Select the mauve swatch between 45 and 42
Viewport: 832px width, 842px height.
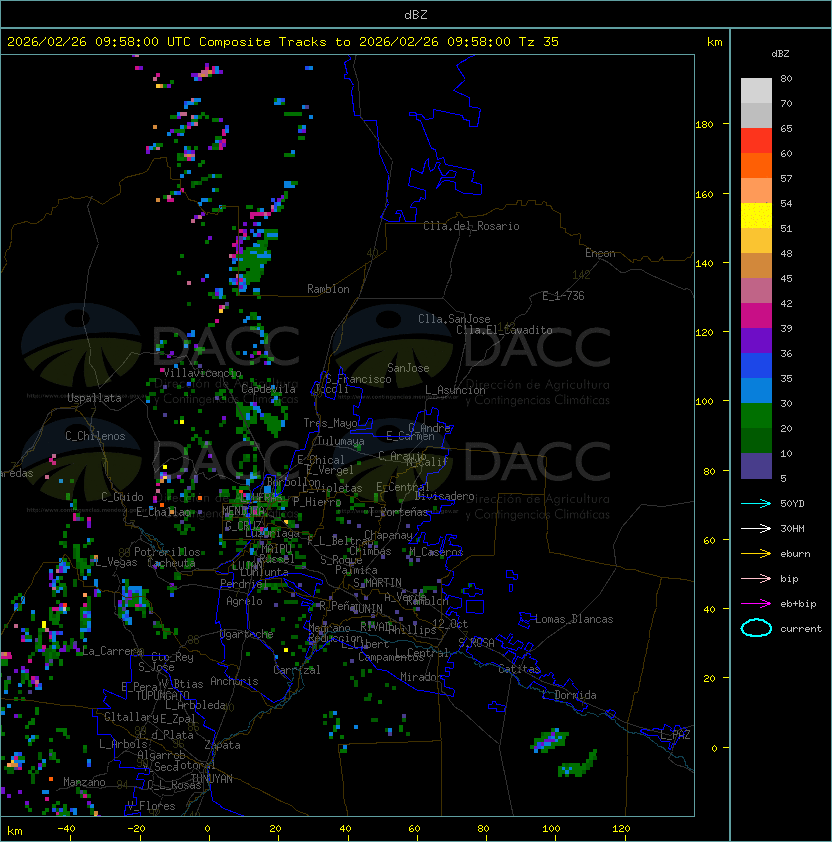coord(756,291)
